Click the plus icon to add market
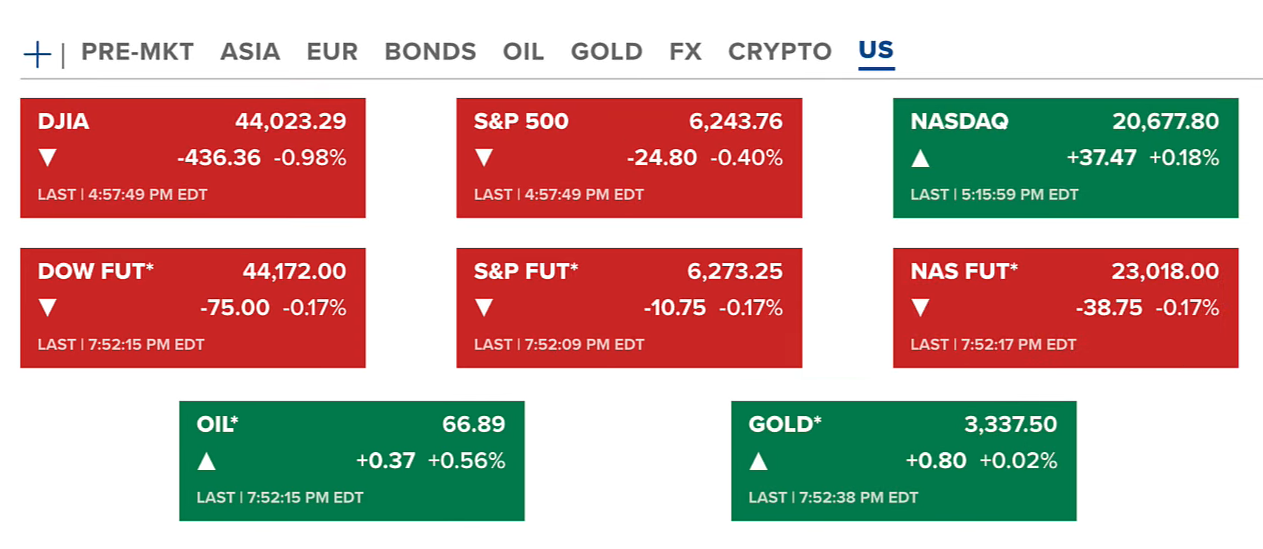 pyautogui.click(x=37, y=54)
